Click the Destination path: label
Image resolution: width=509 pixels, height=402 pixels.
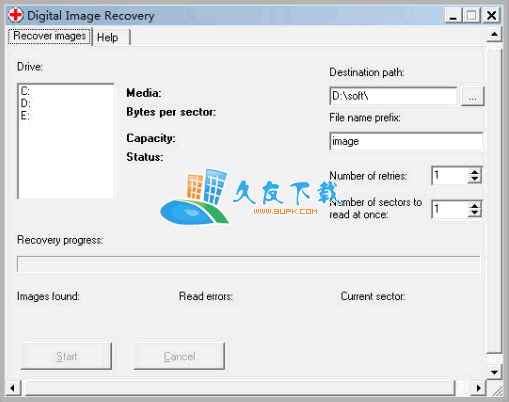pyautogui.click(x=367, y=72)
